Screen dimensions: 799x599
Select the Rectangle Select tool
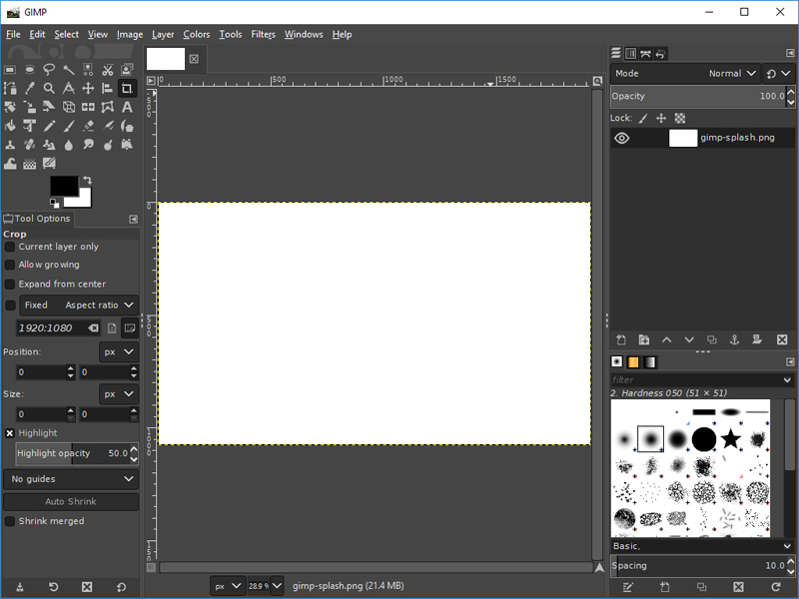point(10,69)
